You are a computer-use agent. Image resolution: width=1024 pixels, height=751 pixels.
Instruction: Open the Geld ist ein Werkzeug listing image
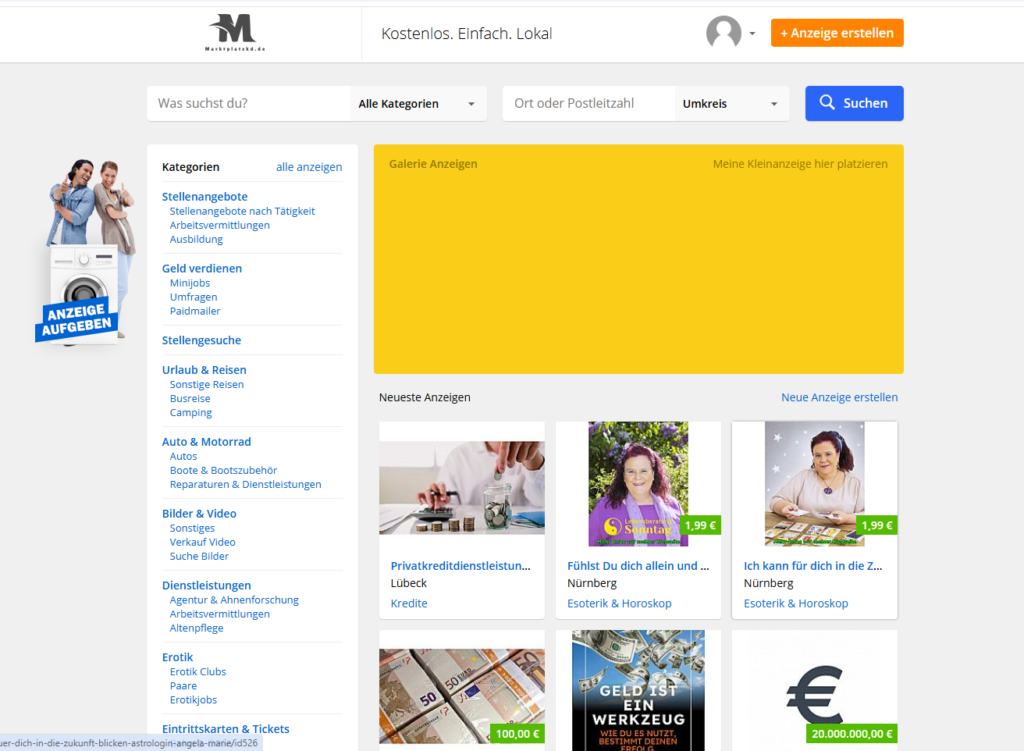638,690
